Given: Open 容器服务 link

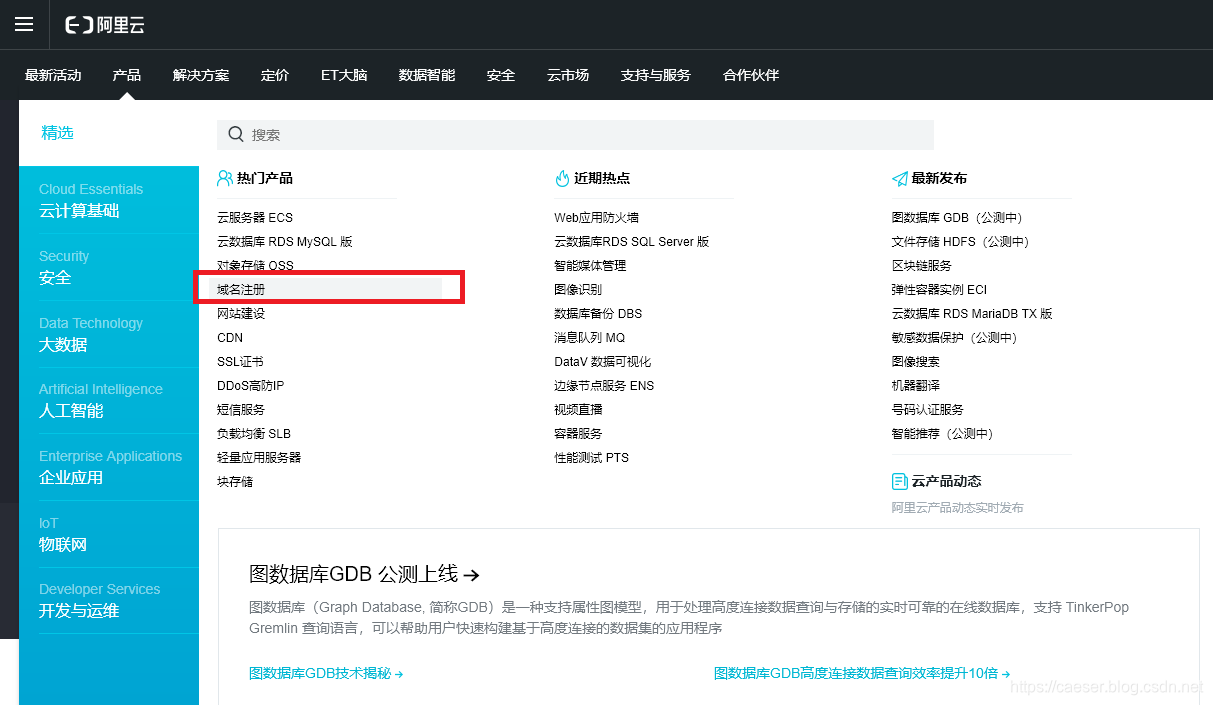Looking at the screenshot, I should pos(578,433).
